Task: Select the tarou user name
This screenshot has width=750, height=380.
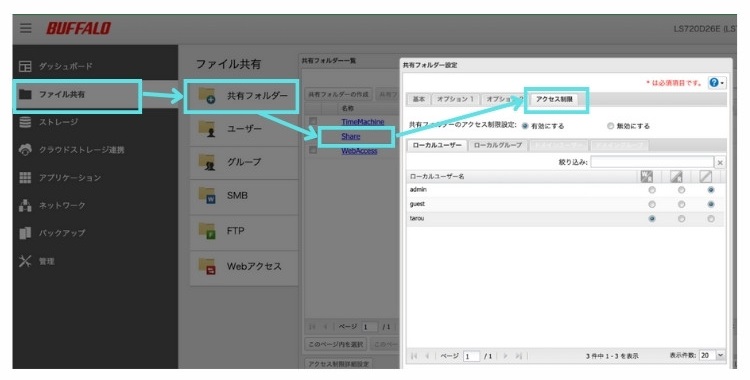Action: (x=417, y=218)
